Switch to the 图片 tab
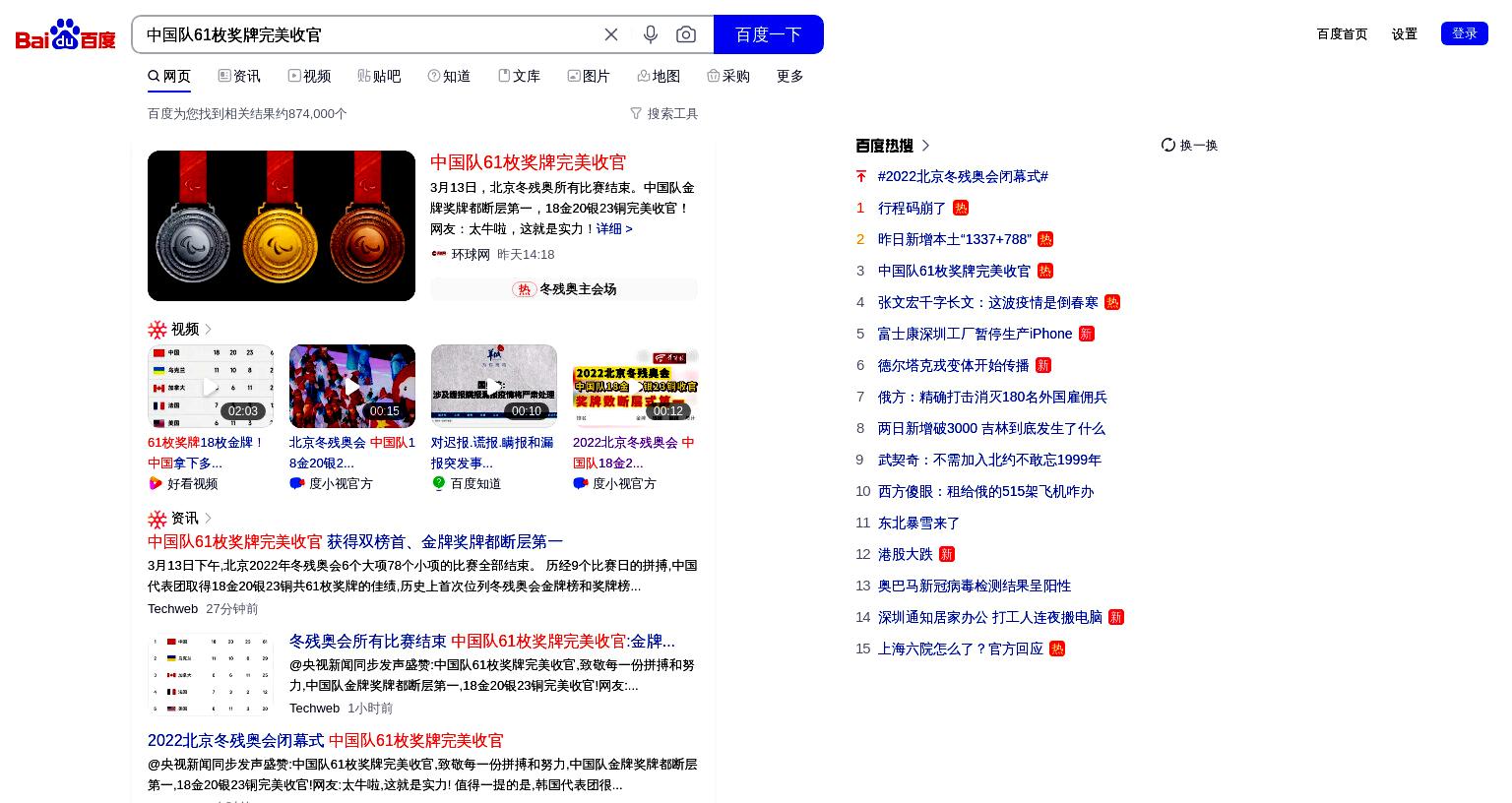The width and height of the screenshot is (1512, 803). [589, 76]
